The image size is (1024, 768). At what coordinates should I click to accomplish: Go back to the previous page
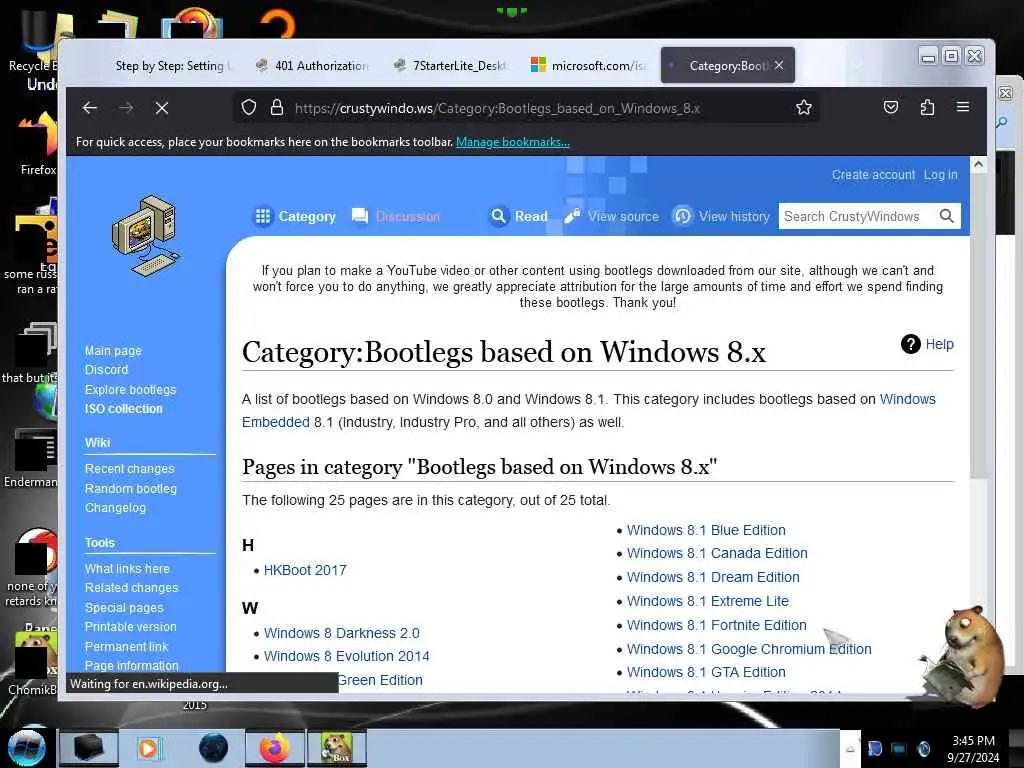coord(90,108)
